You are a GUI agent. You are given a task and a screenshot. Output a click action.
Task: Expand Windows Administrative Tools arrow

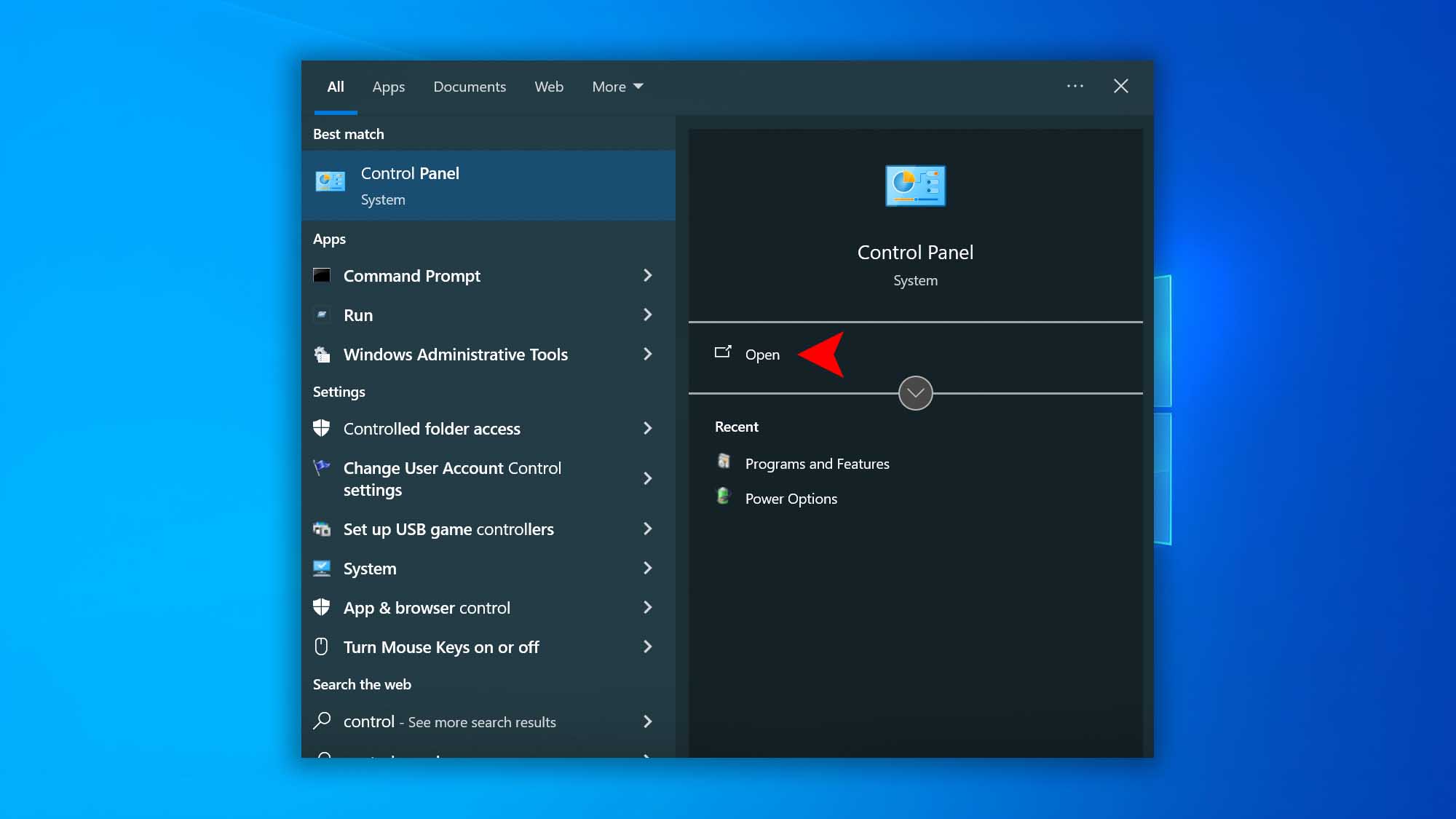pos(648,354)
